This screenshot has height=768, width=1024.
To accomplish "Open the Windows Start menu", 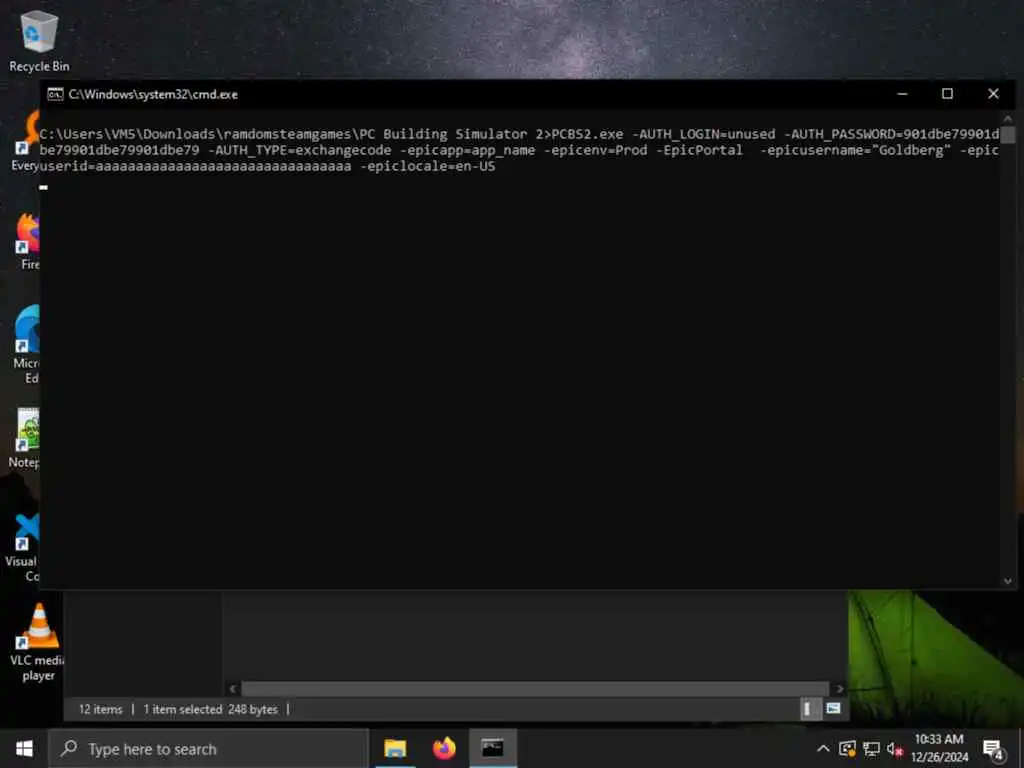I will tap(24, 748).
